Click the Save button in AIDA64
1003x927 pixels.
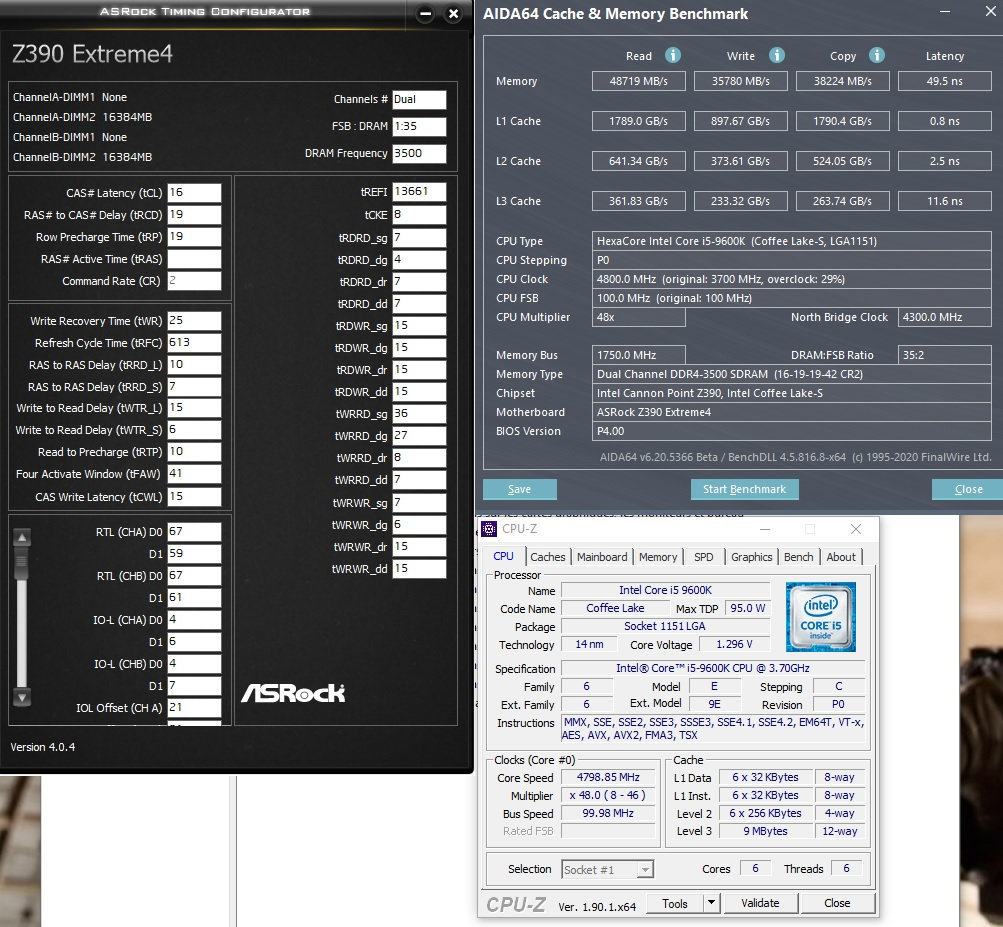coord(519,489)
